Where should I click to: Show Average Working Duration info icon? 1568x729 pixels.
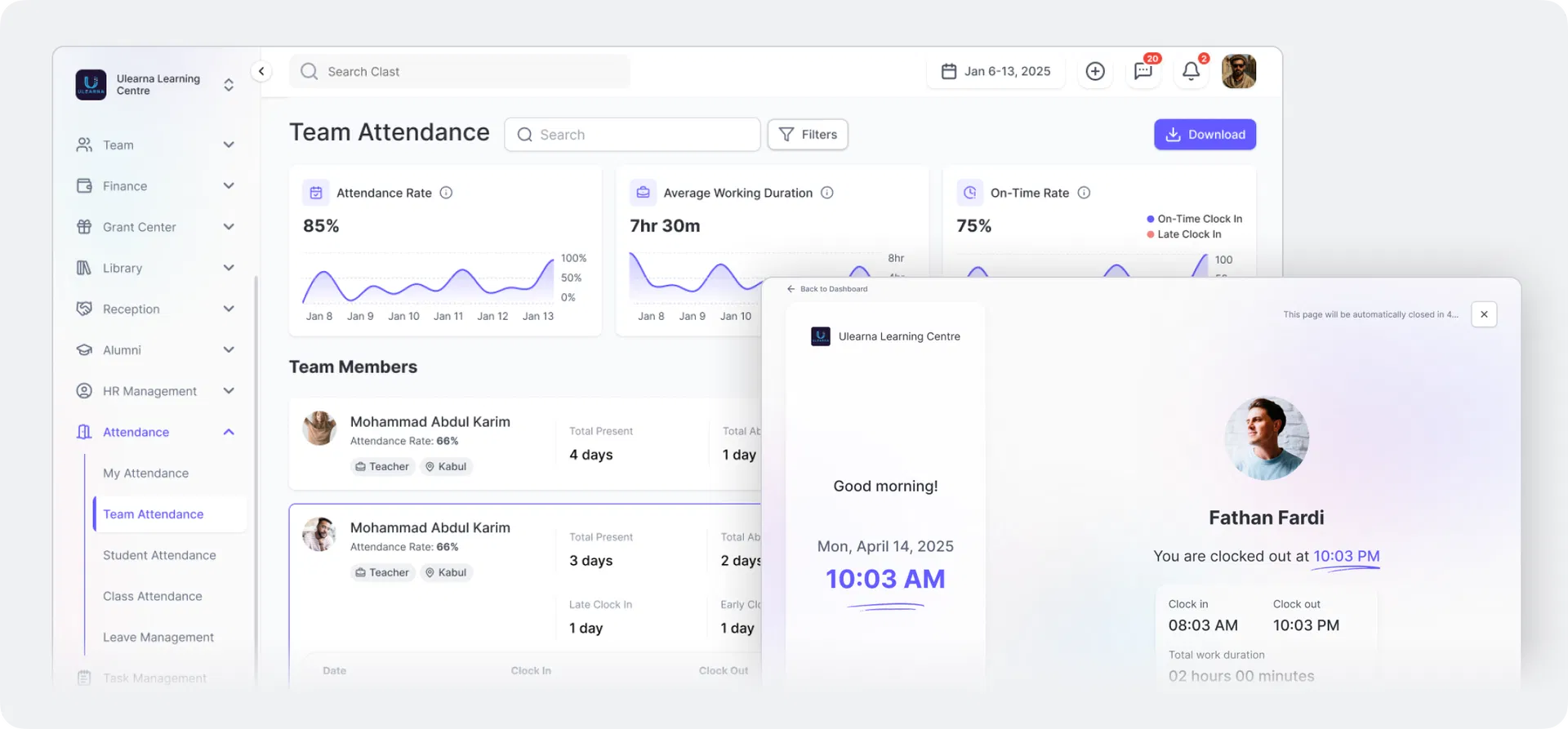click(826, 193)
